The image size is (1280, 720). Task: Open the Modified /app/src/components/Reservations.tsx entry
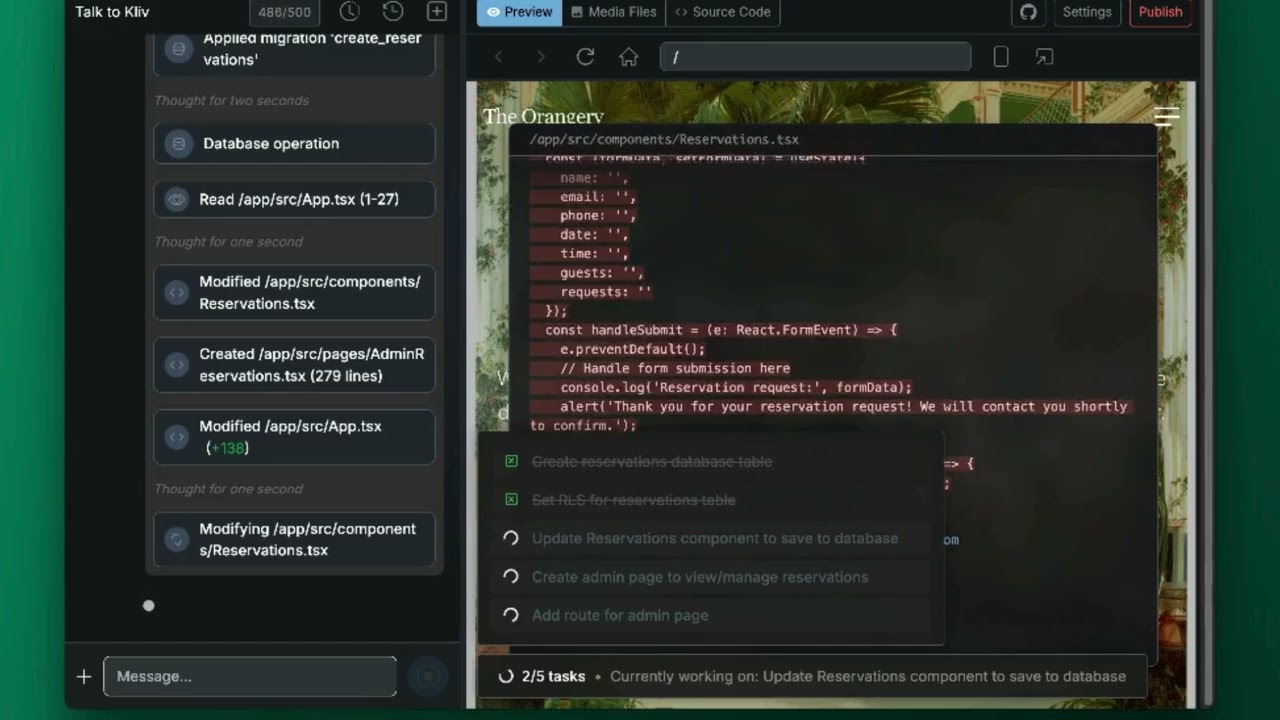pos(294,292)
